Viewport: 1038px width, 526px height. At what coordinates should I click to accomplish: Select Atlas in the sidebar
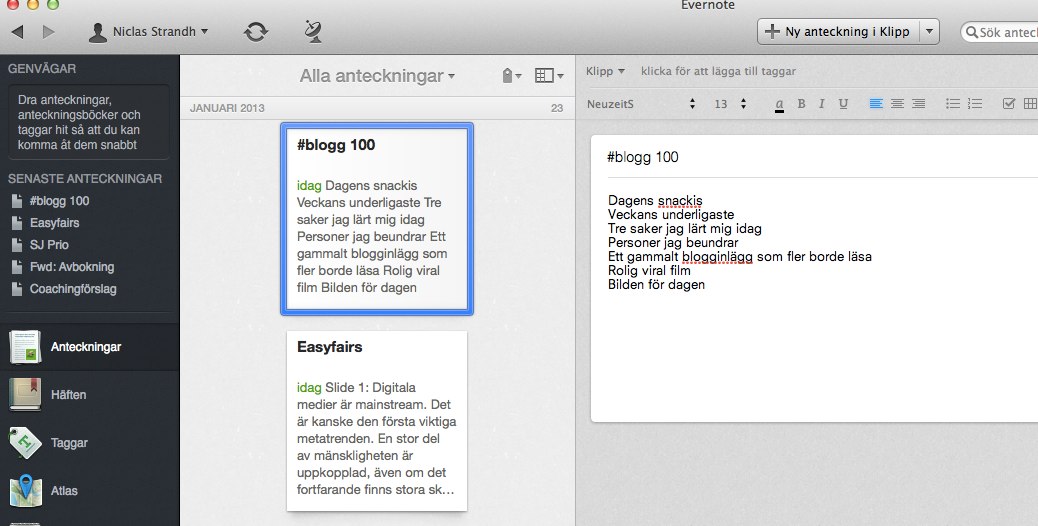tap(89, 491)
